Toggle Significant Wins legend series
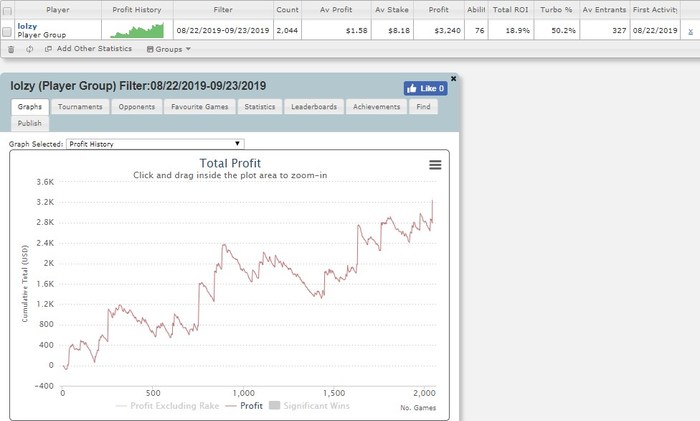Screen dimensions: 700x421 click(x=310, y=405)
